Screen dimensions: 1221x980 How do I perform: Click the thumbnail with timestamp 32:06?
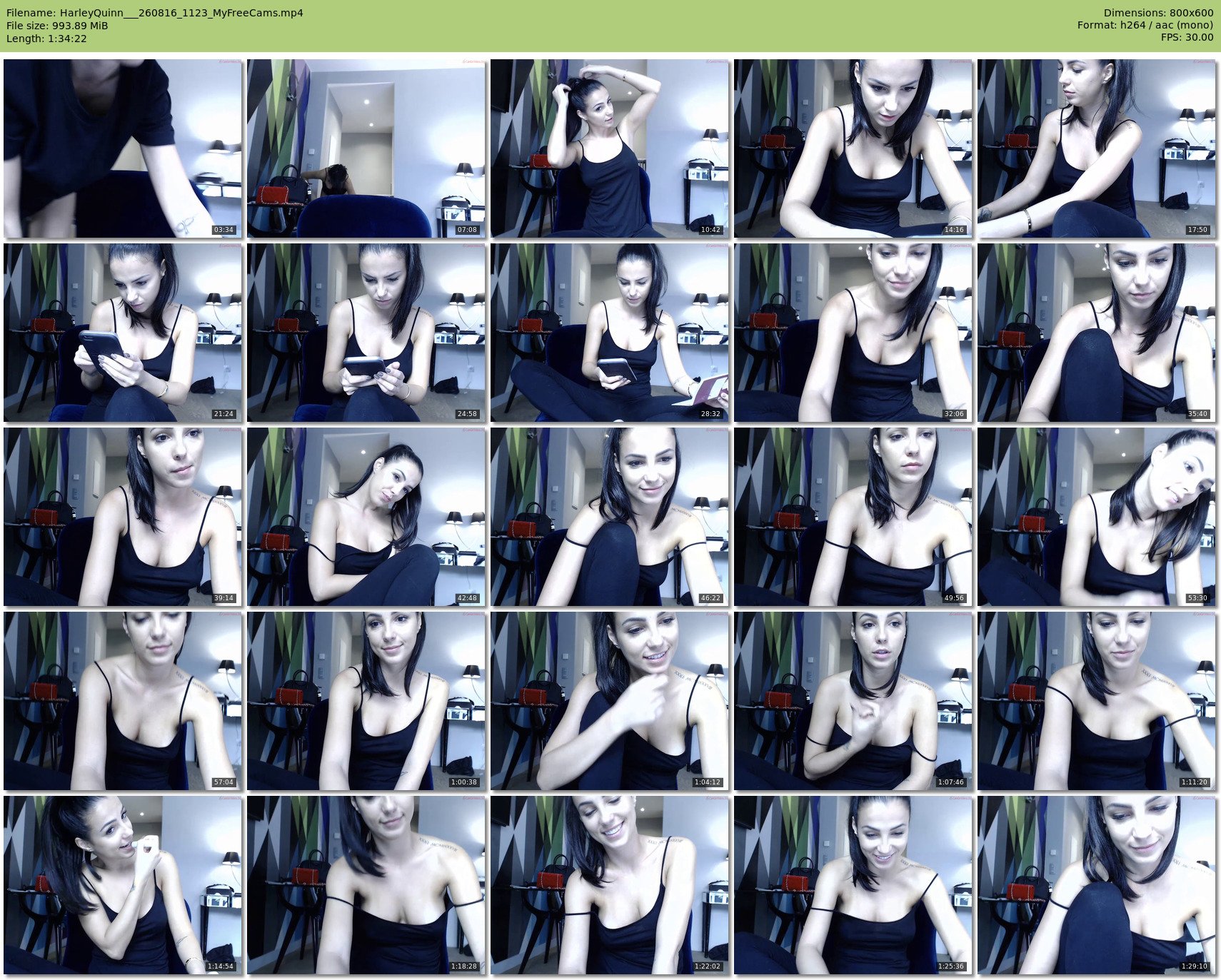click(x=853, y=333)
